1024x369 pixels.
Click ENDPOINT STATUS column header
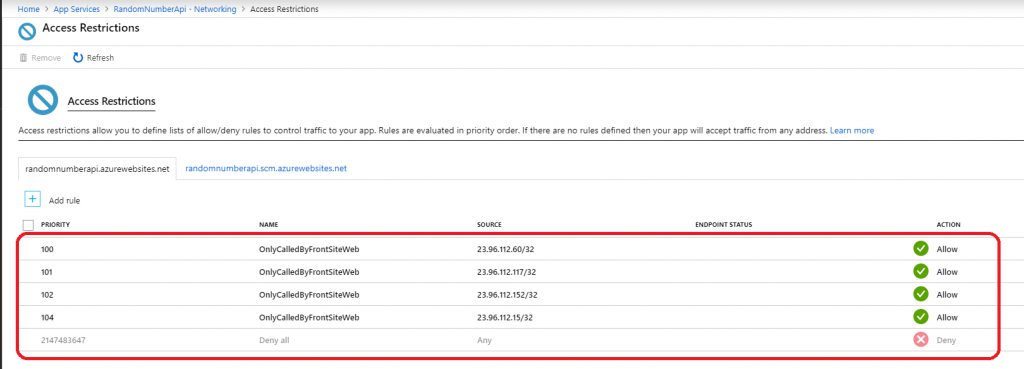724,225
